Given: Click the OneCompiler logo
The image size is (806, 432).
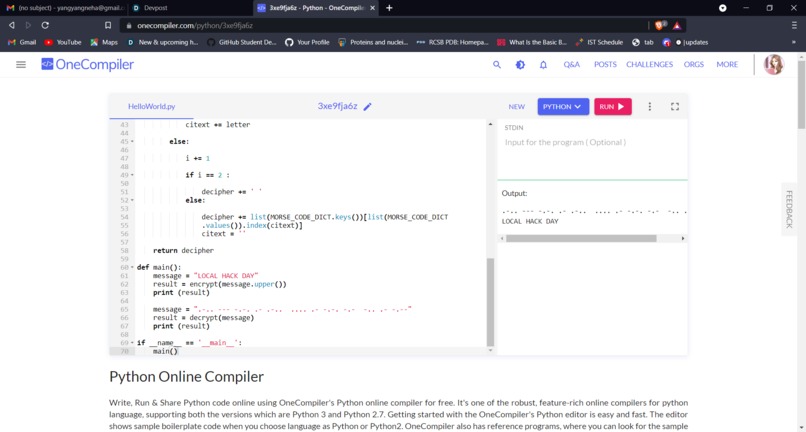Looking at the screenshot, I should coord(87,64).
